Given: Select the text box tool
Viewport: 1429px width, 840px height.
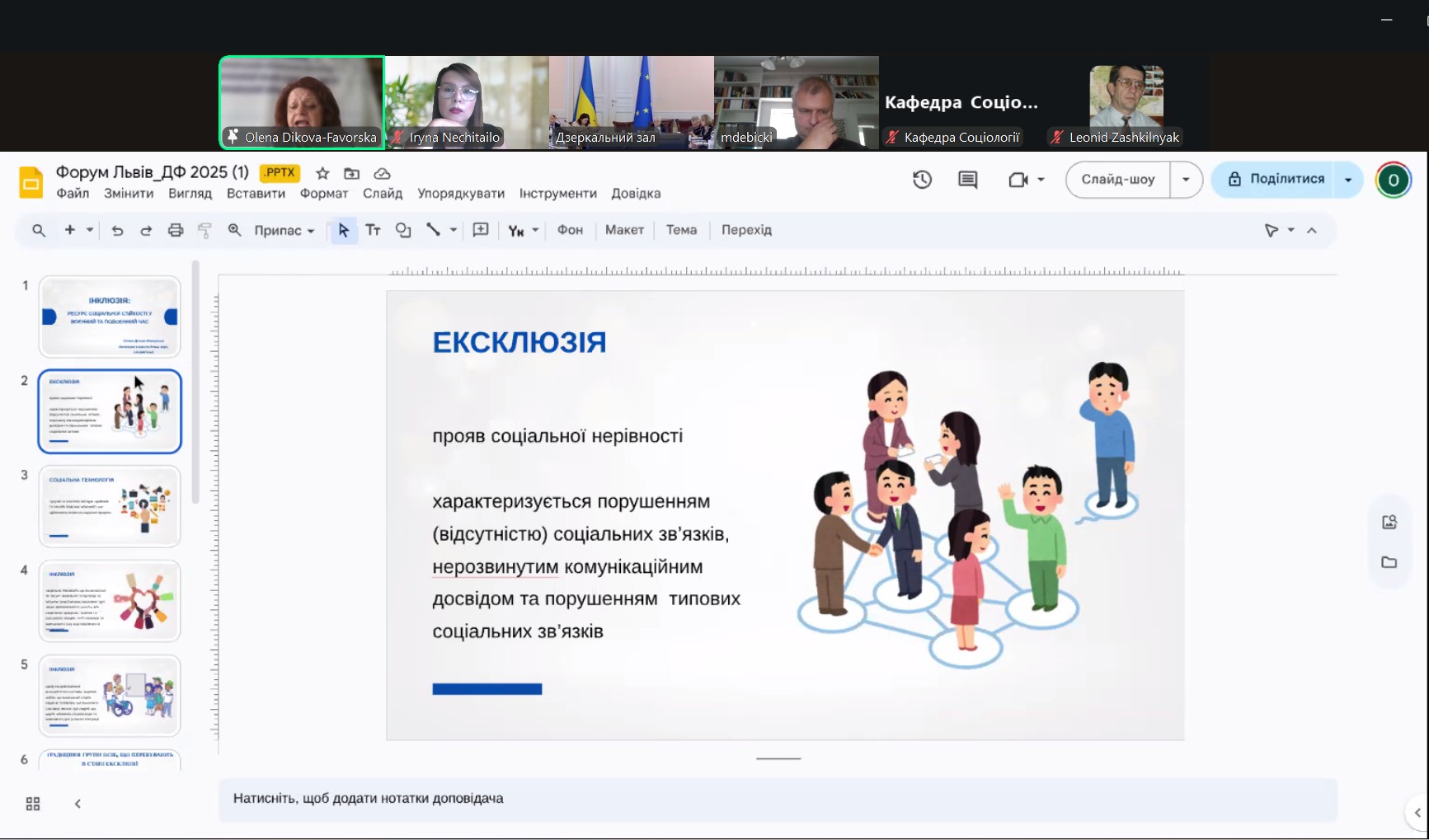Looking at the screenshot, I should pos(373,231).
